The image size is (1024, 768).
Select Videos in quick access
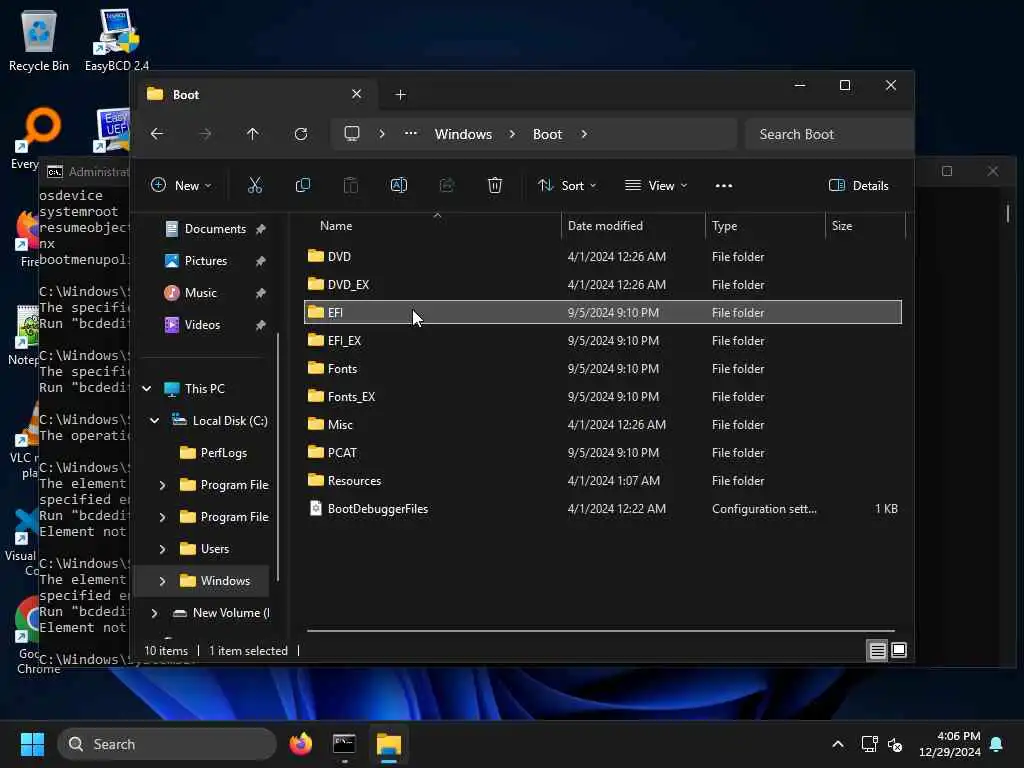[x=202, y=325]
